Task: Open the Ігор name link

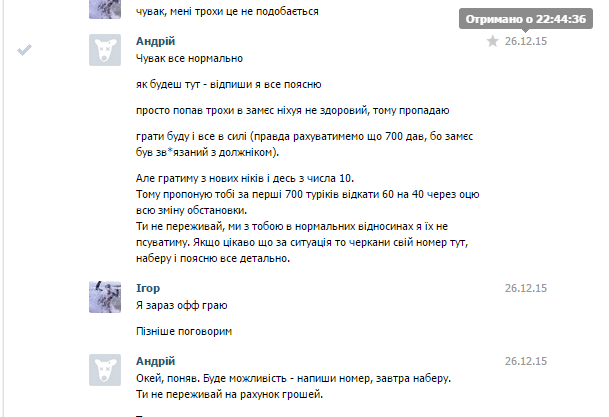Action: pos(148,288)
